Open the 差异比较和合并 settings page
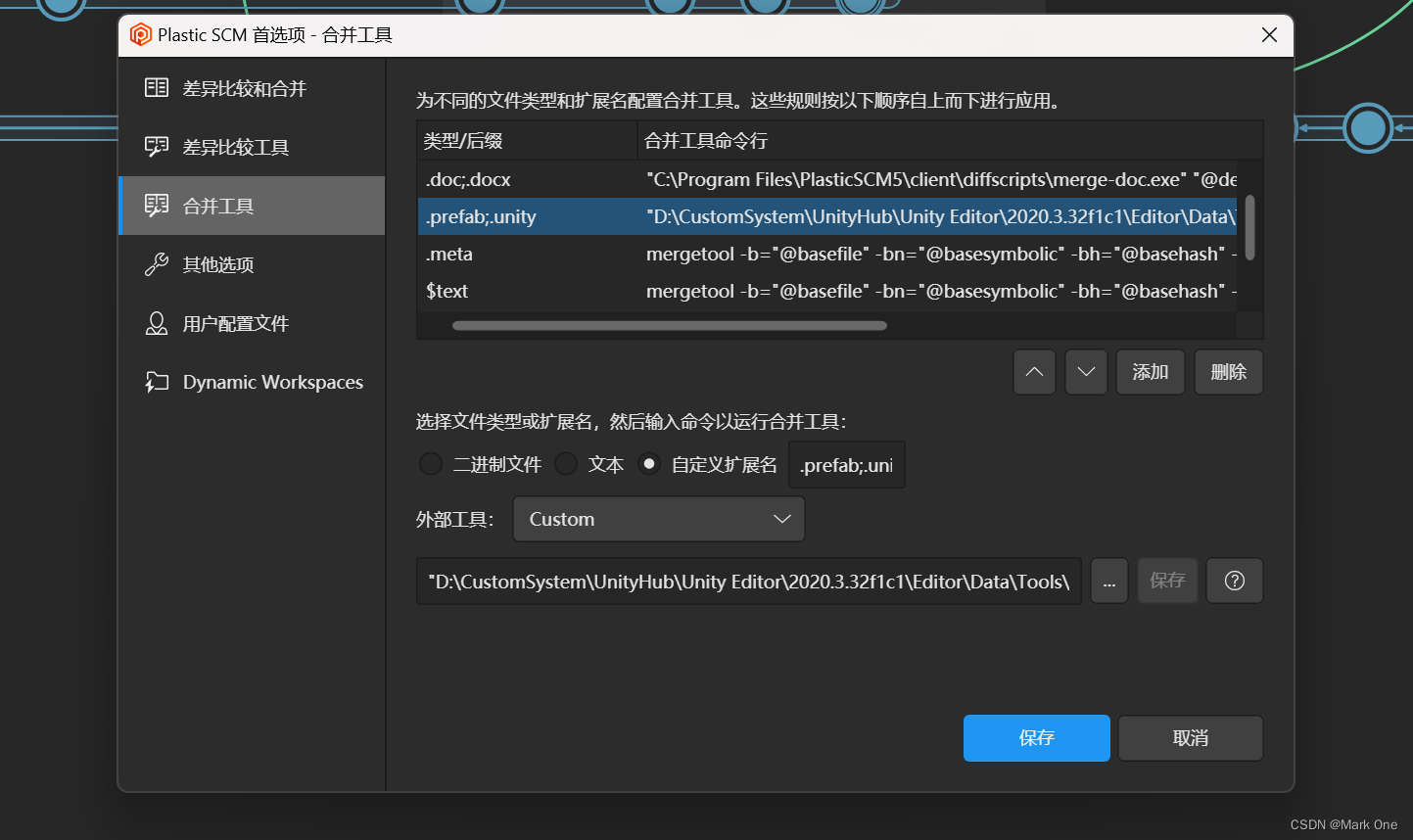Viewport: 1413px width, 840px height. click(x=252, y=88)
